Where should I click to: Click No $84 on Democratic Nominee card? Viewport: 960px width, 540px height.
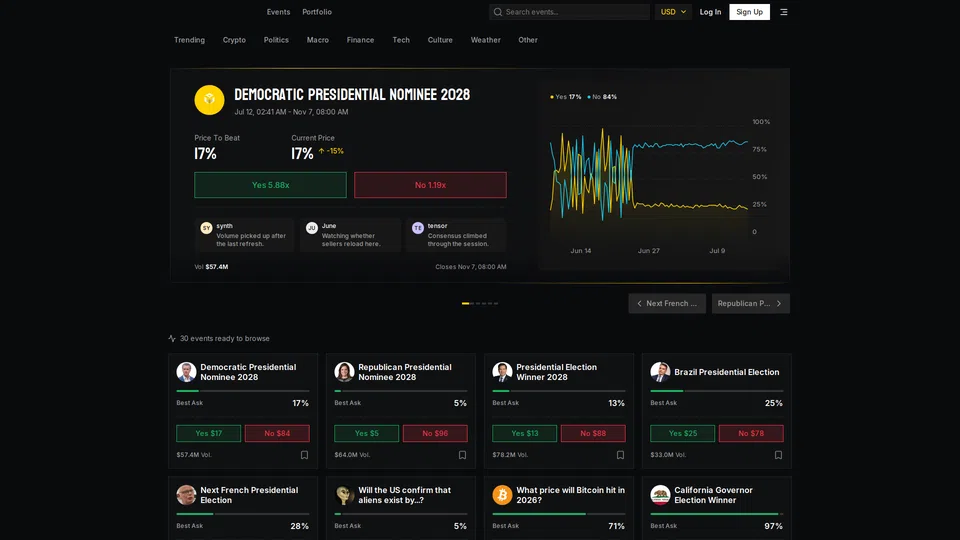277,433
